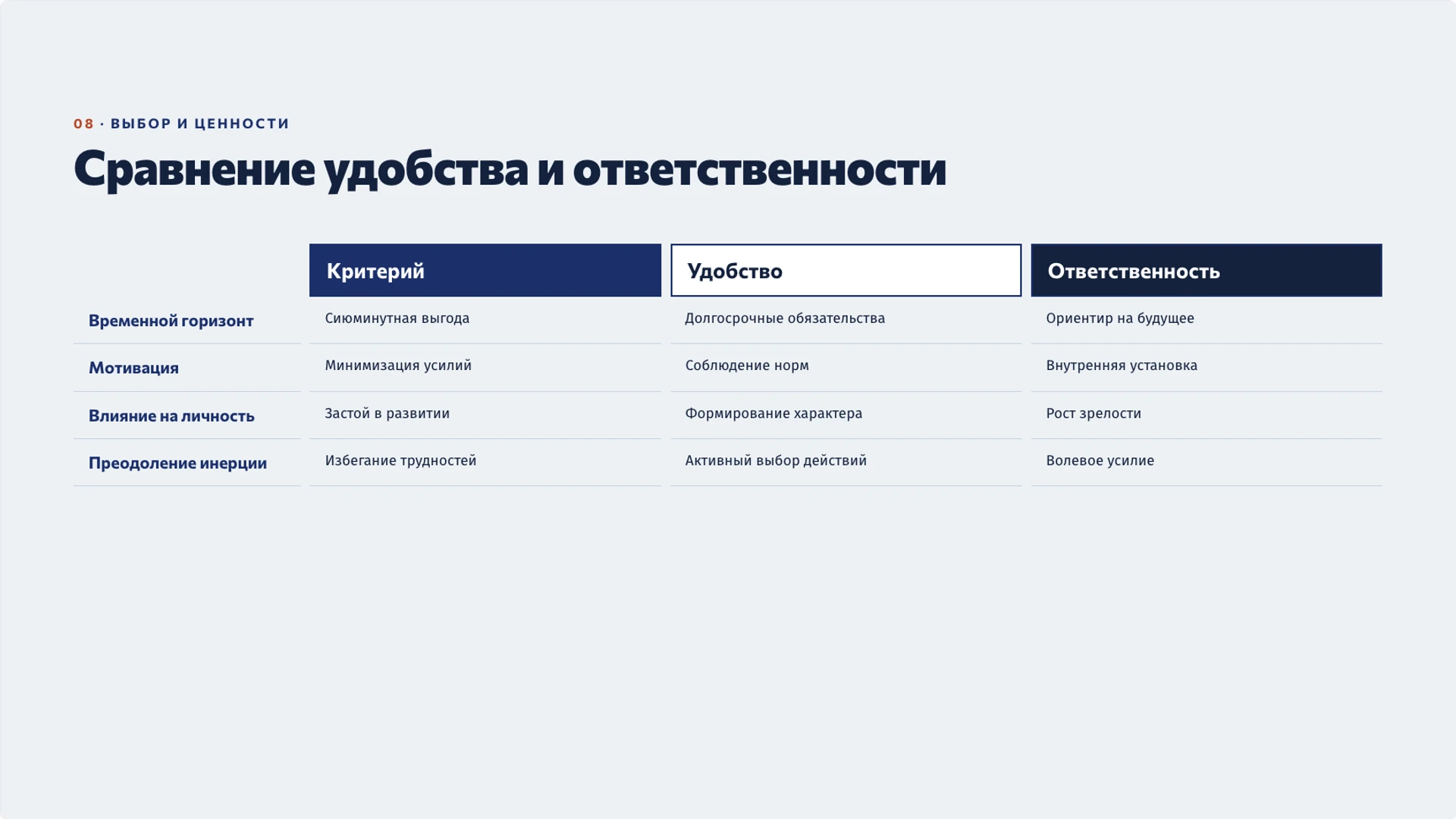This screenshot has width=1456, height=819.
Task: Click the 'Критерий' column header
Action: click(485, 270)
